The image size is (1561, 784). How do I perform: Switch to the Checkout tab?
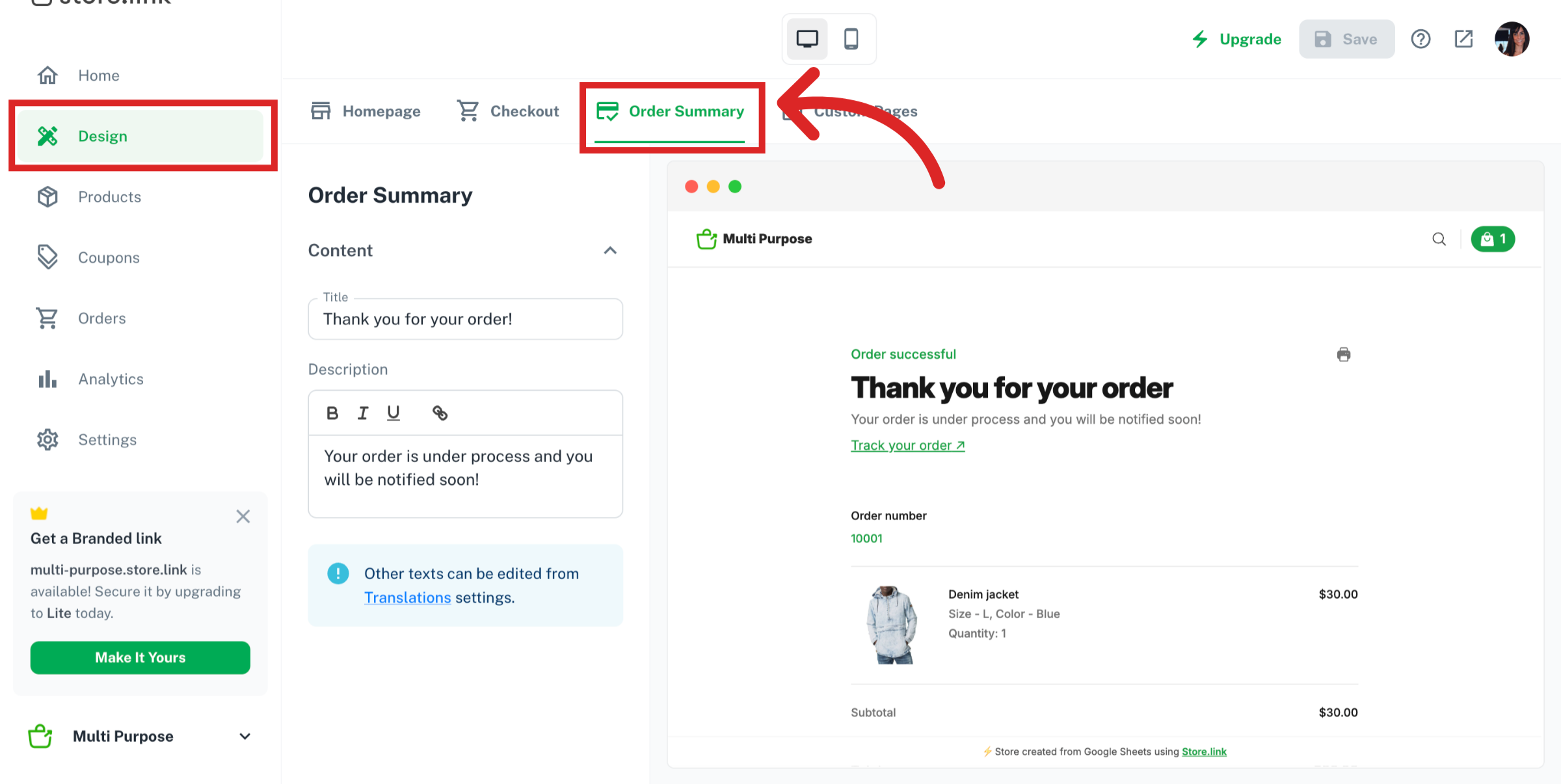coord(508,111)
